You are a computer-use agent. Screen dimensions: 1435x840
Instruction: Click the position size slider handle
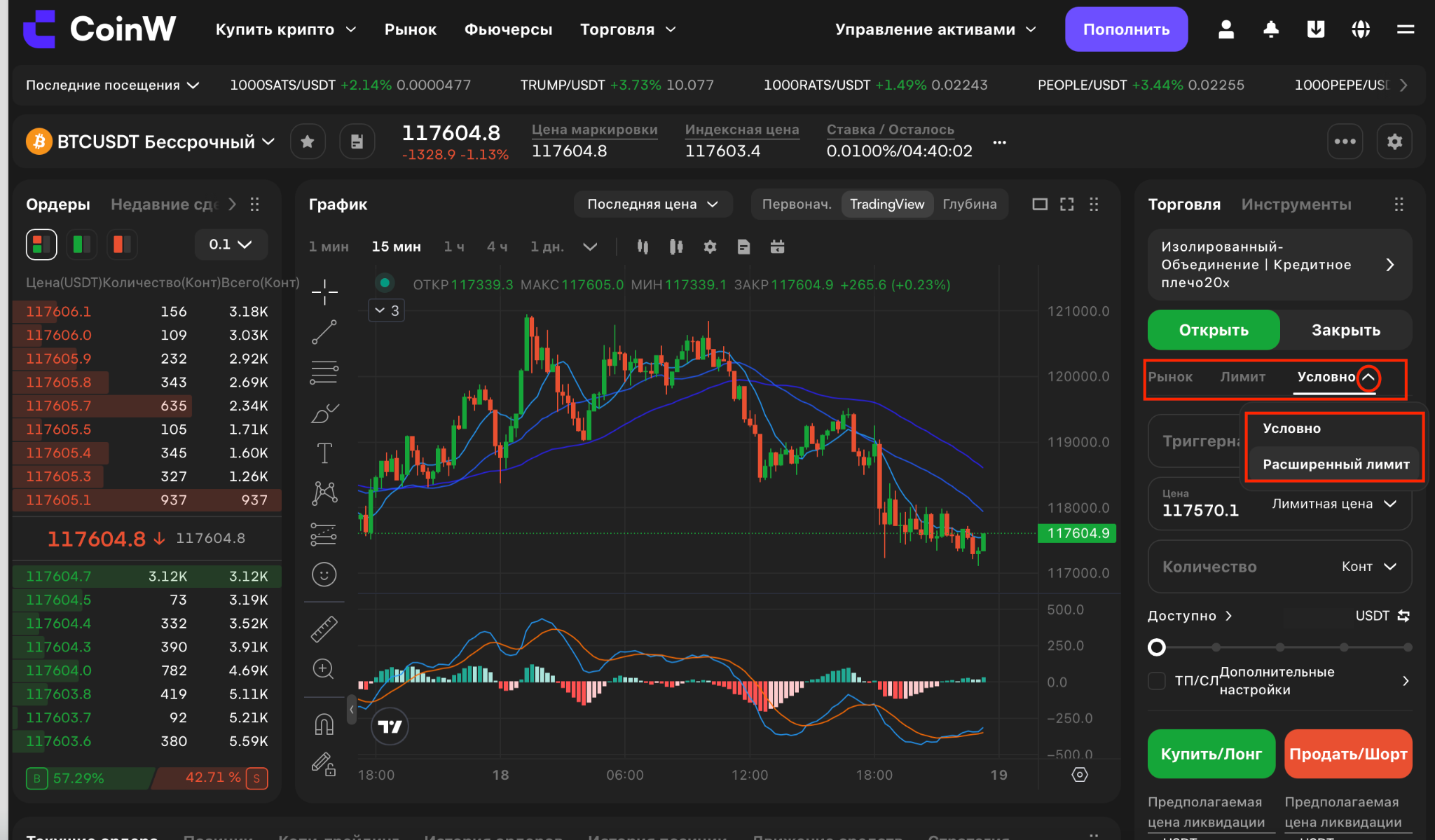[x=1157, y=647]
